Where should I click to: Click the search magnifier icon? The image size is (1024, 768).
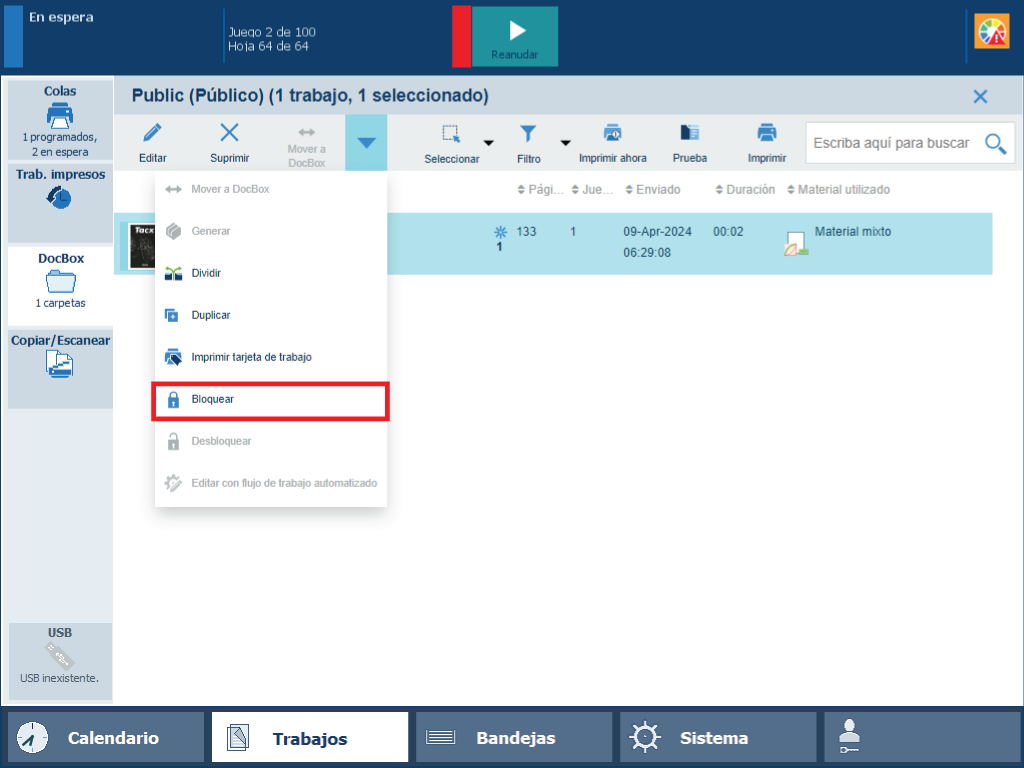click(995, 143)
